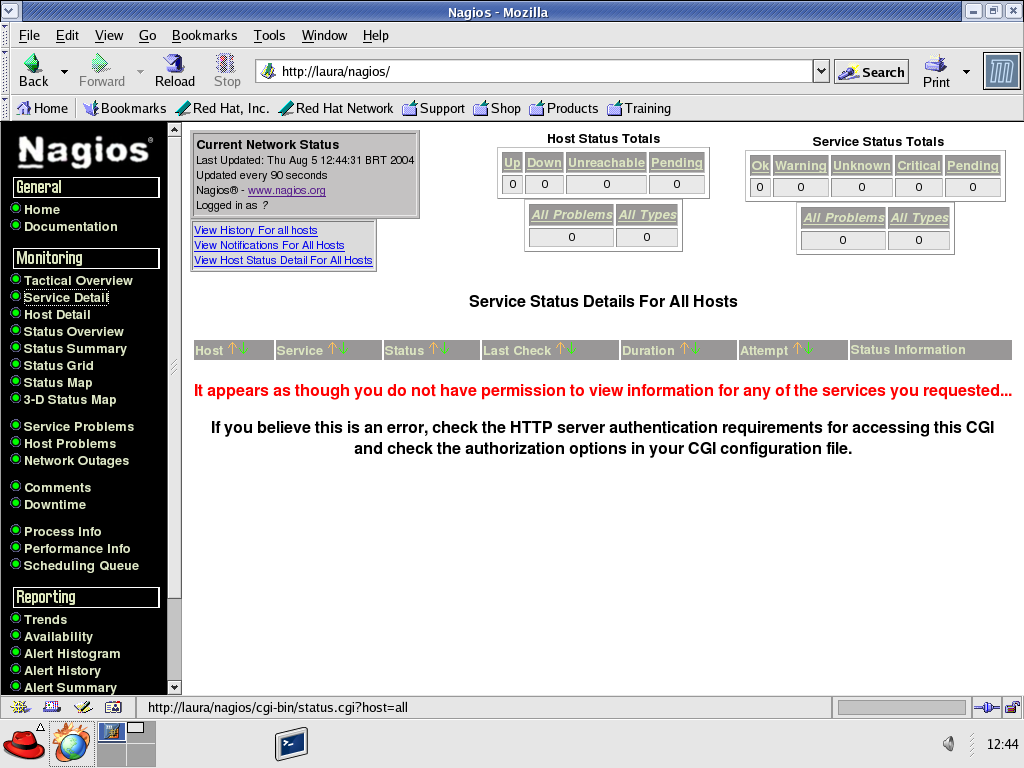Open the Back button history dropdown arrow

(x=64, y=71)
